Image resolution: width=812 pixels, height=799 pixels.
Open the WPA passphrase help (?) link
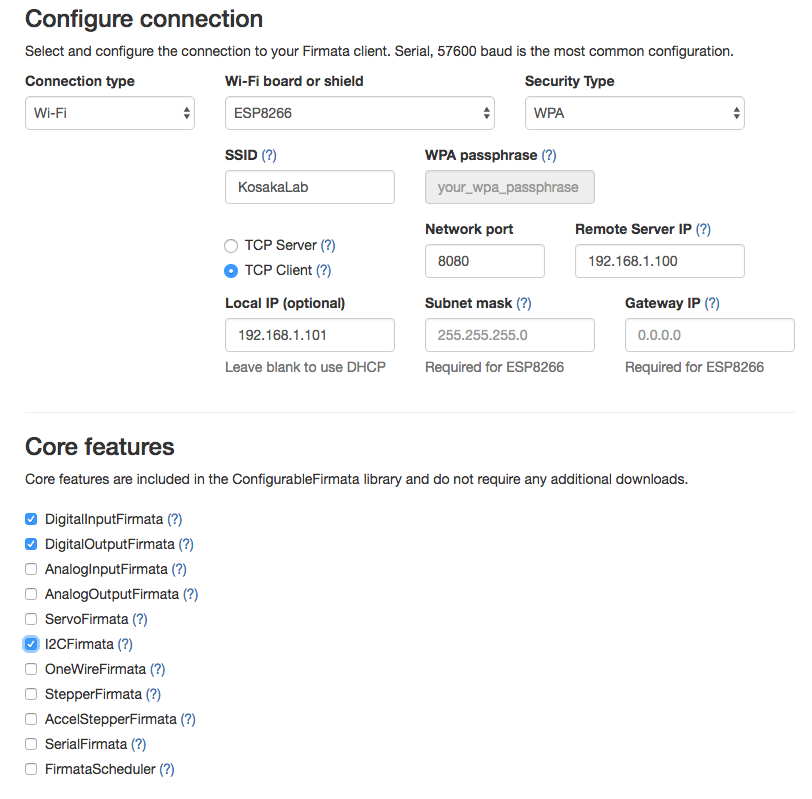point(548,155)
